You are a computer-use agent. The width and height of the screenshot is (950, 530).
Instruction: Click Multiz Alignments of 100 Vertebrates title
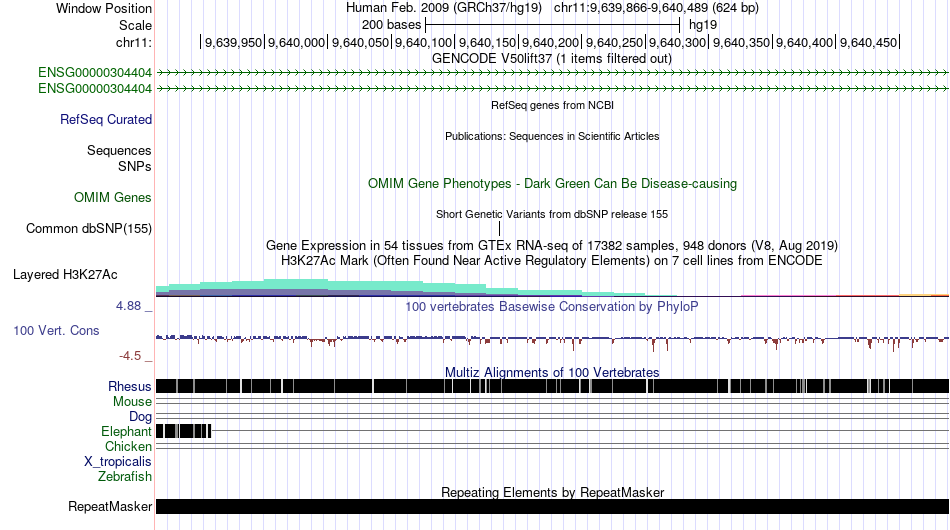tap(552, 372)
